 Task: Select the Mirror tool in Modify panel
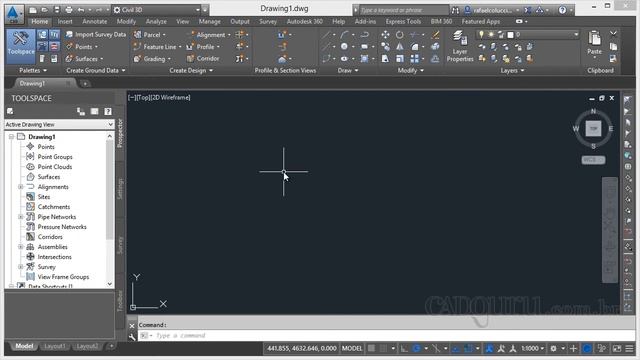tap(400, 47)
